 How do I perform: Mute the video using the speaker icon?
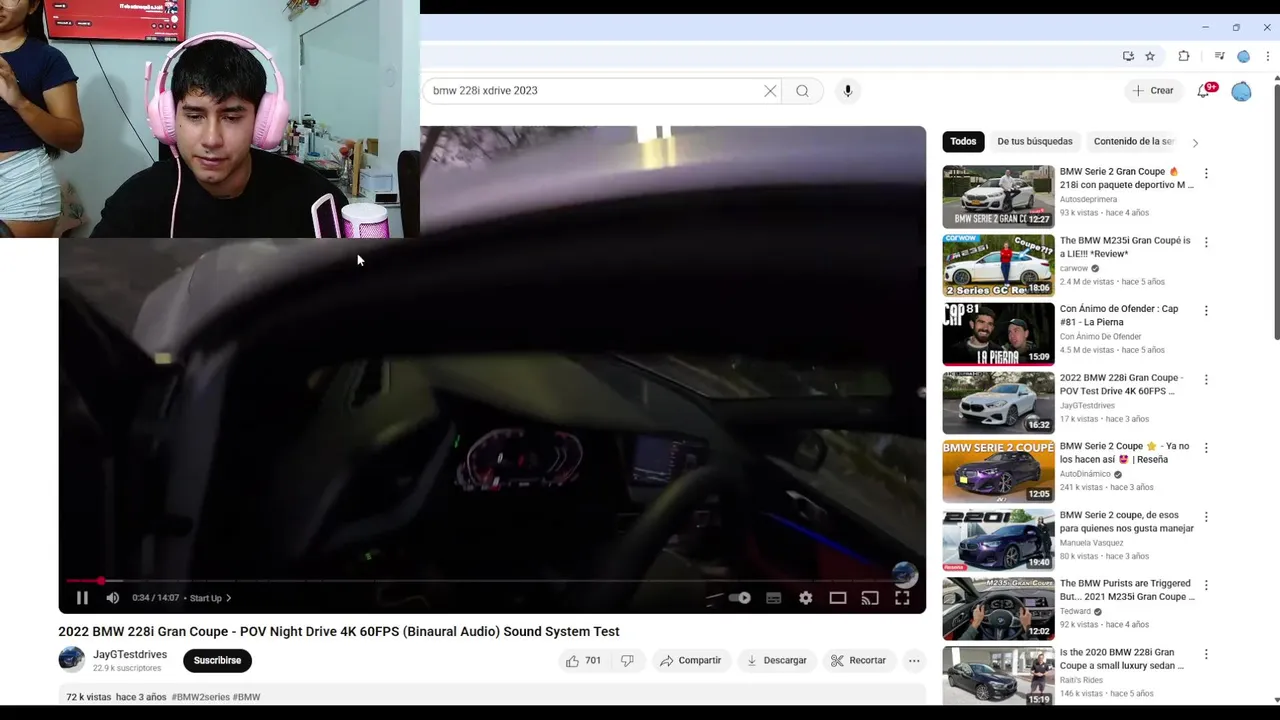tap(113, 598)
